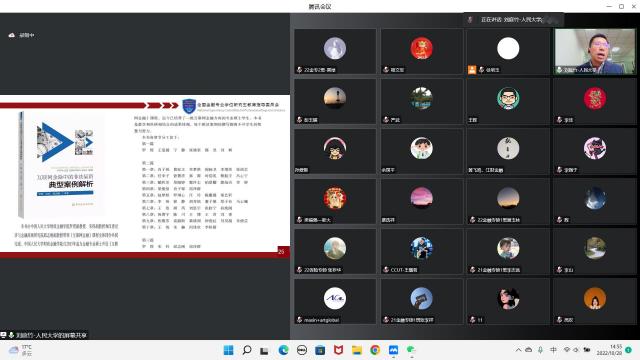Select the speaker's live video tile

coord(595,51)
